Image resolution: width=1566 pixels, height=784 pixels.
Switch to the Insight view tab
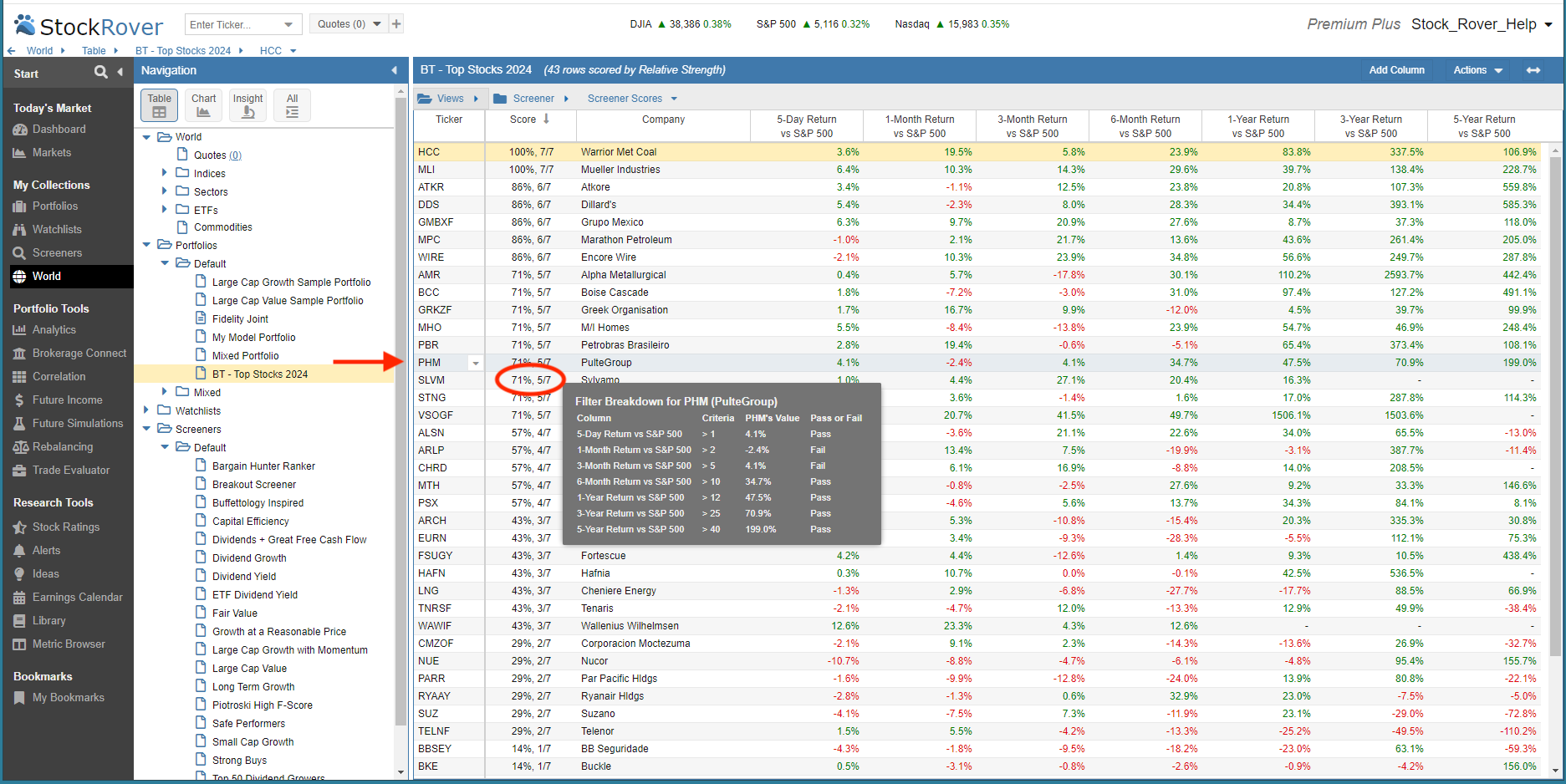[247, 105]
